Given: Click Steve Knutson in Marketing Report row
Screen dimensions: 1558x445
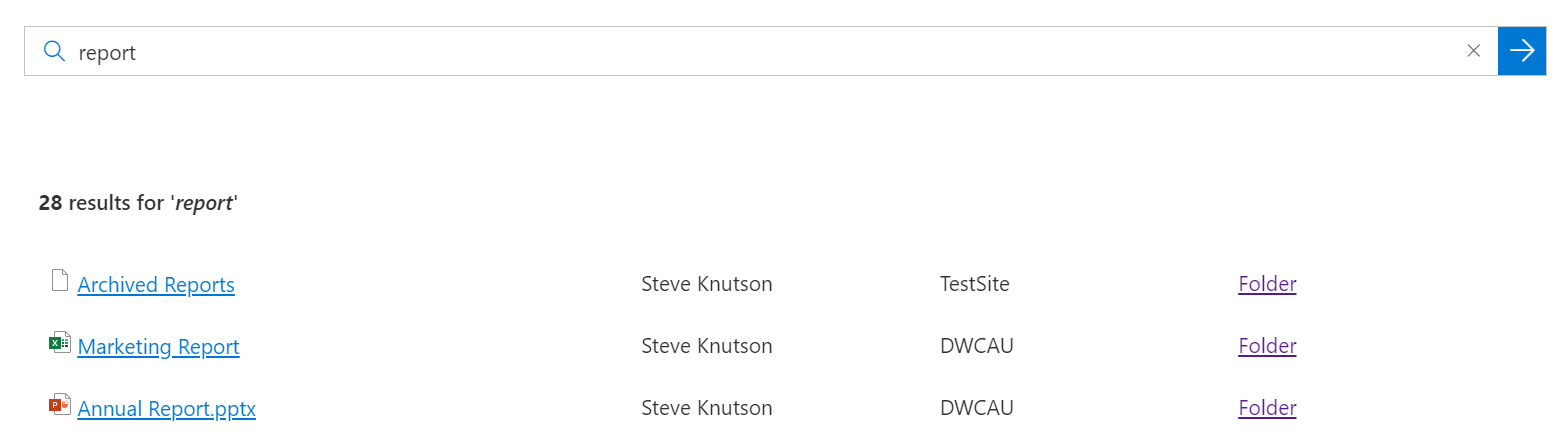Looking at the screenshot, I should [x=706, y=346].
